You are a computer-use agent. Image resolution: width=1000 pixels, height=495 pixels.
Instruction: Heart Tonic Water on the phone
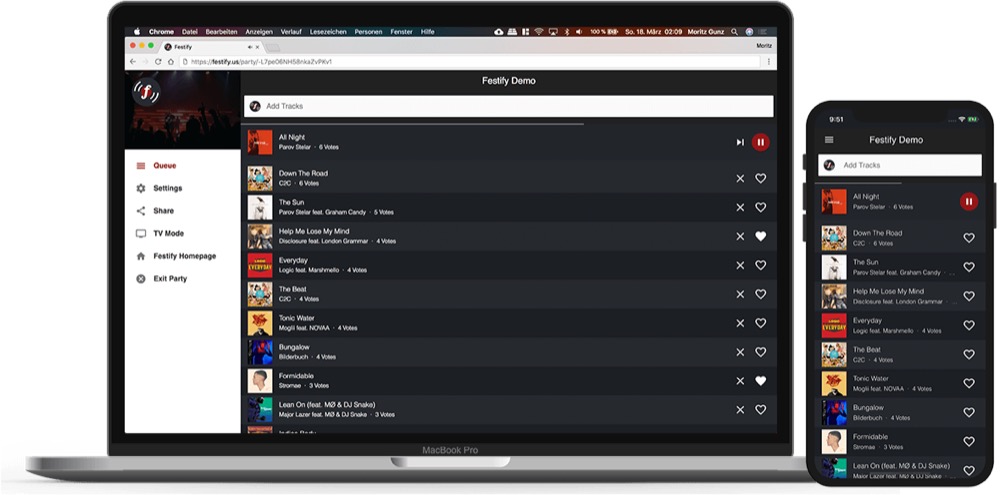969,383
